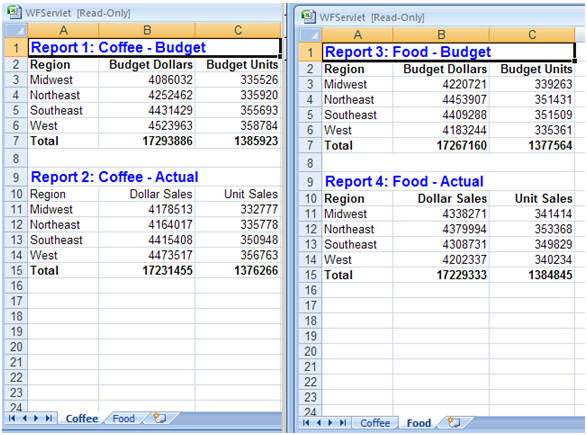This screenshot has width=587, height=435.
Task: Insert new worksheet in the left workbook
Action: tap(160, 417)
